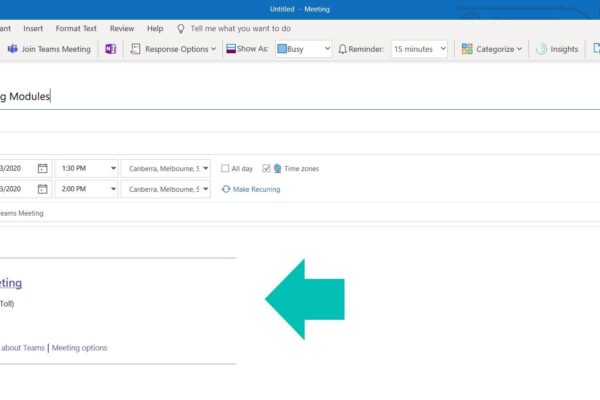Open the OneNote meeting notes icon
Viewport: 600px width, 400px height.
[111, 49]
